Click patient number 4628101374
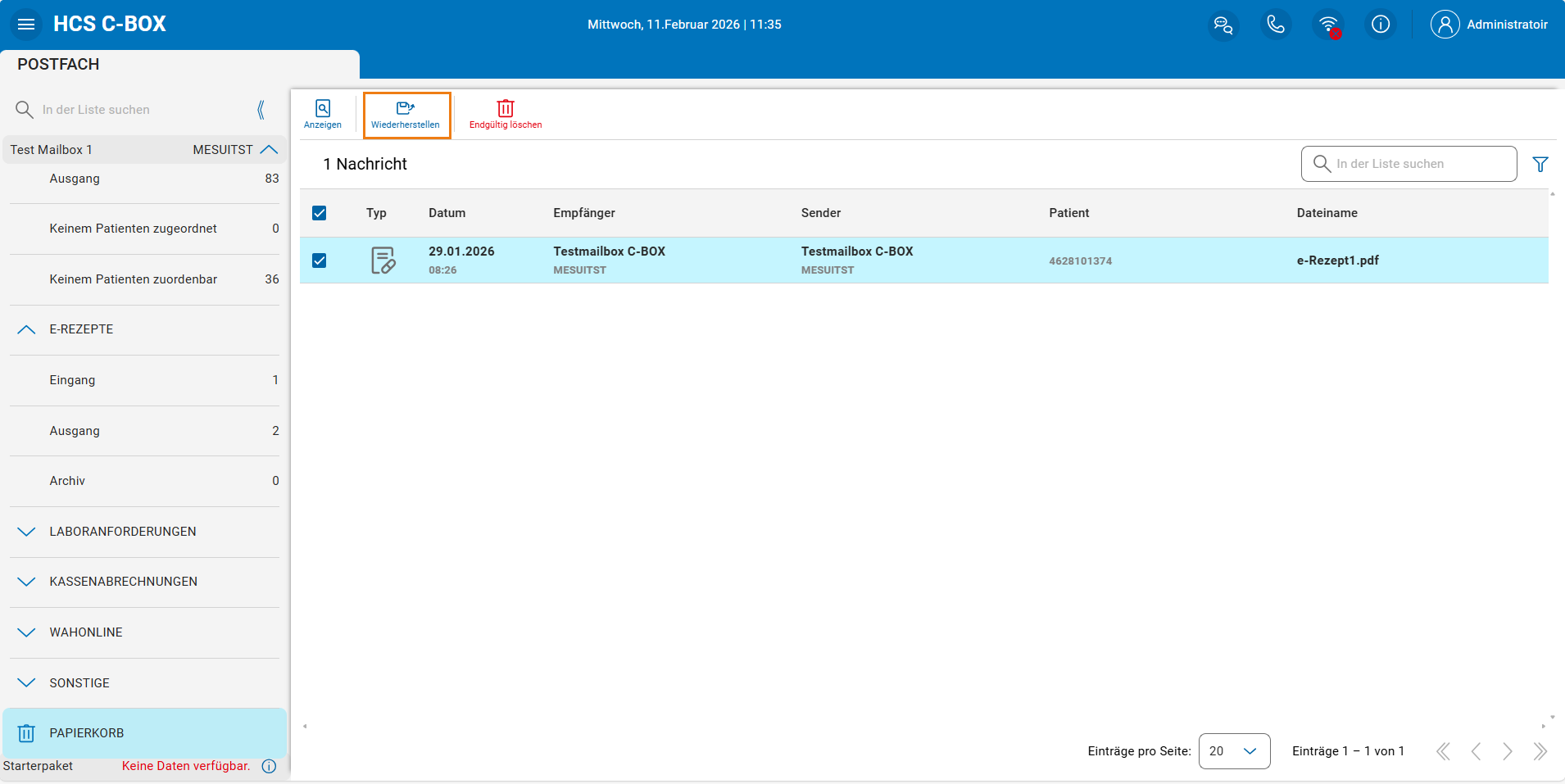 (1081, 261)
